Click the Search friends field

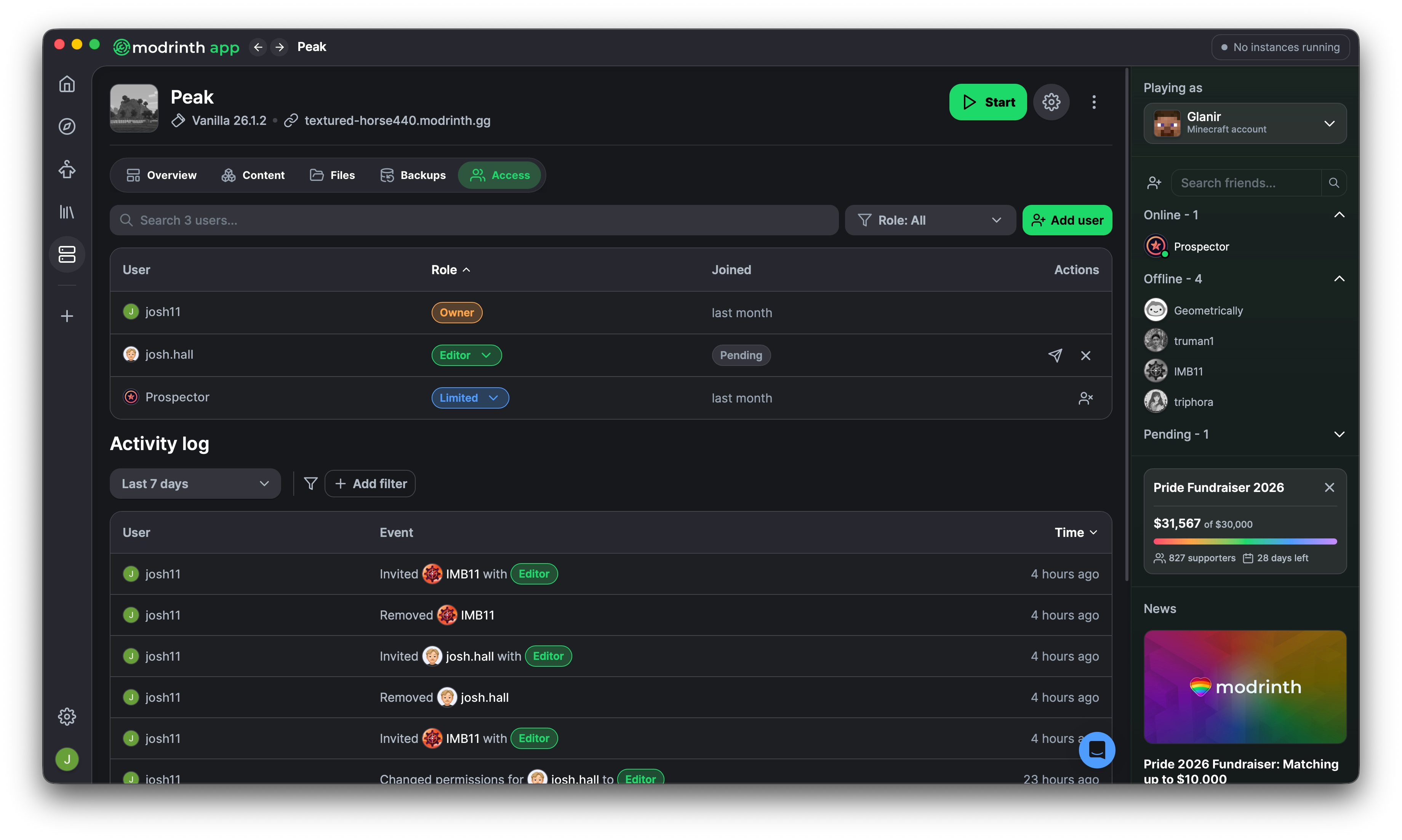(1246, 183)
